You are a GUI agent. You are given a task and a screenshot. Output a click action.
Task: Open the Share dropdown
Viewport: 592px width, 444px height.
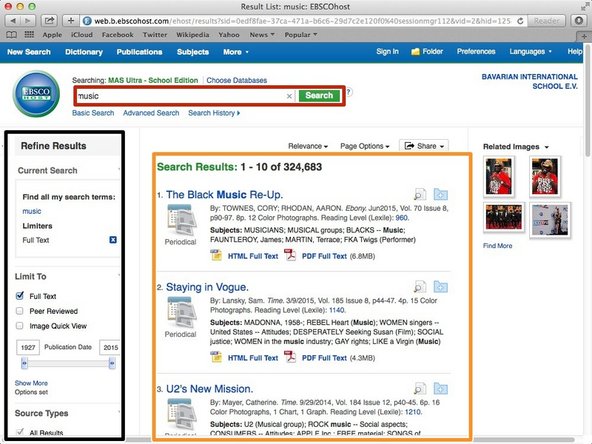424,146
